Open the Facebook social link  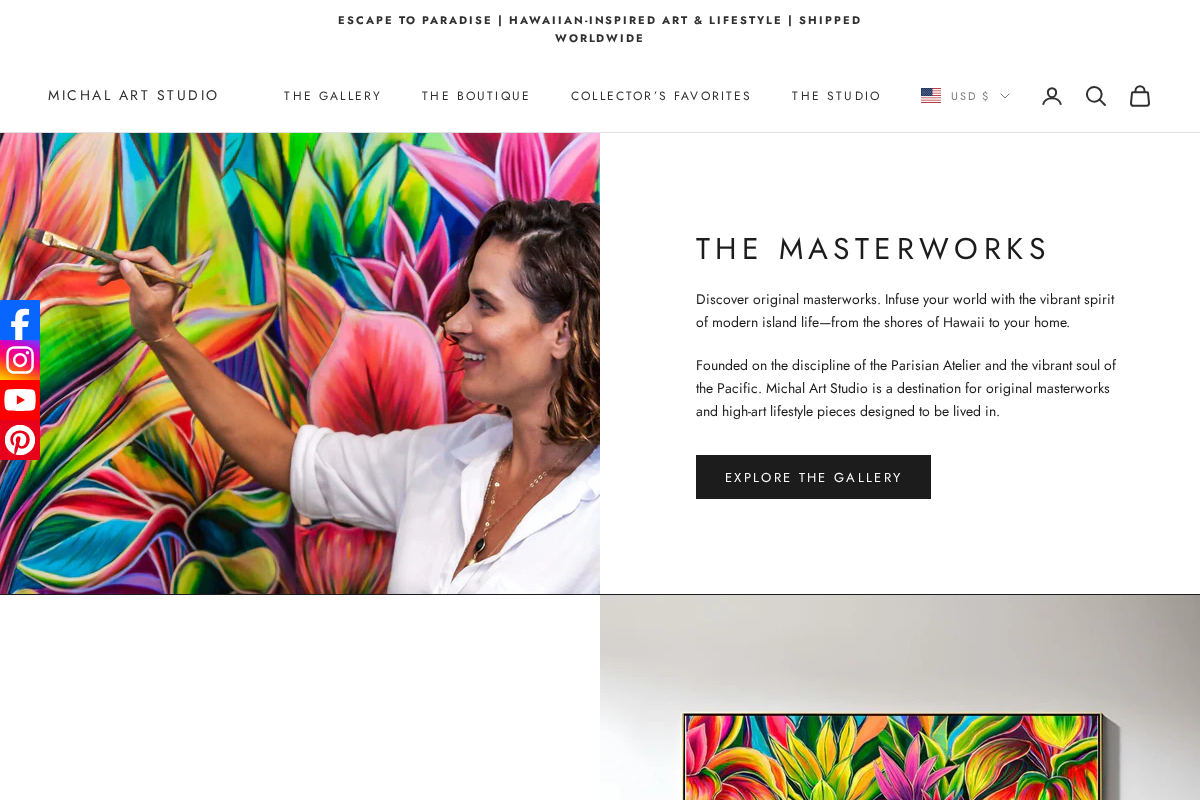point(20,320)
